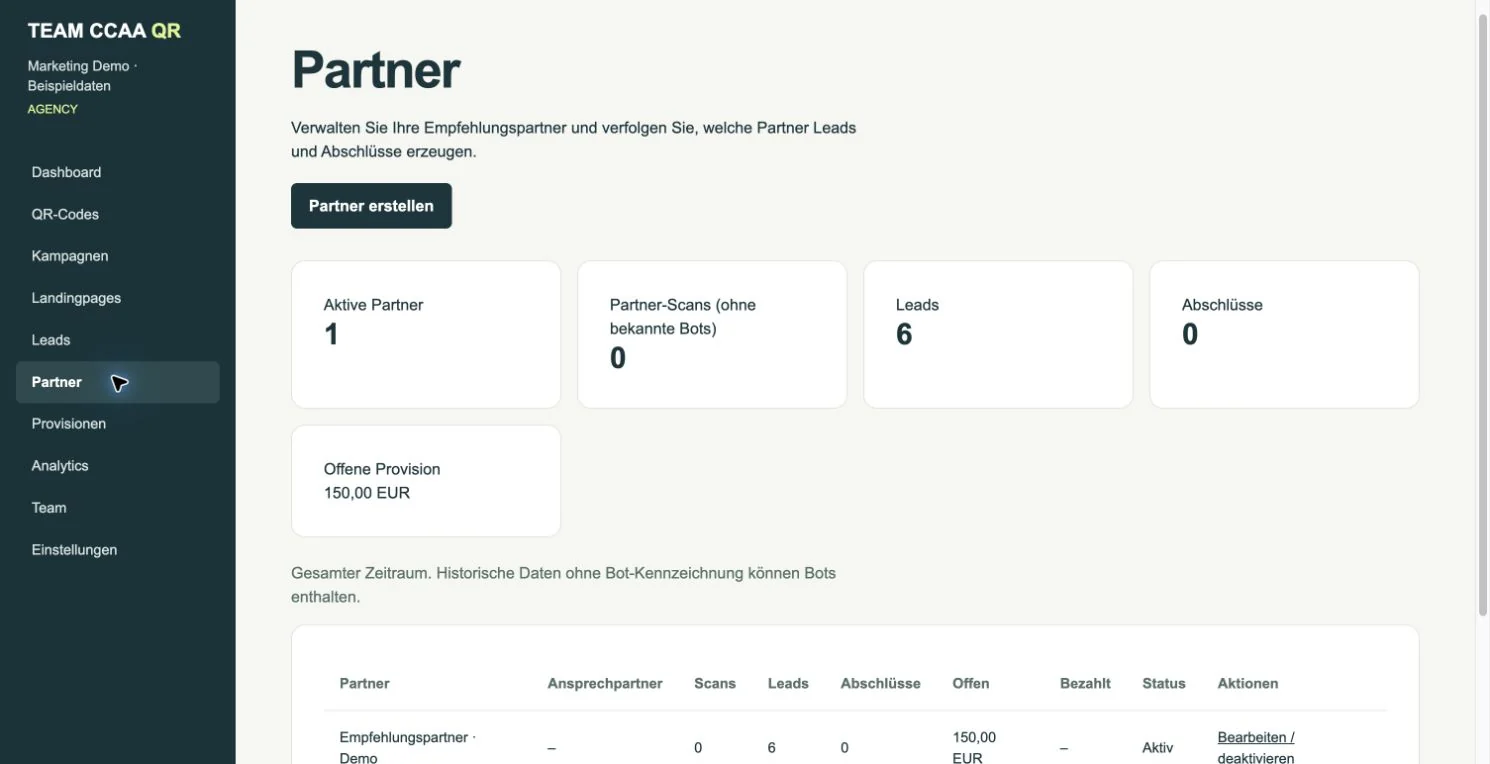Click the Leads stat card showing 6
Screen dimensions: 1490x764
(998, 335)
